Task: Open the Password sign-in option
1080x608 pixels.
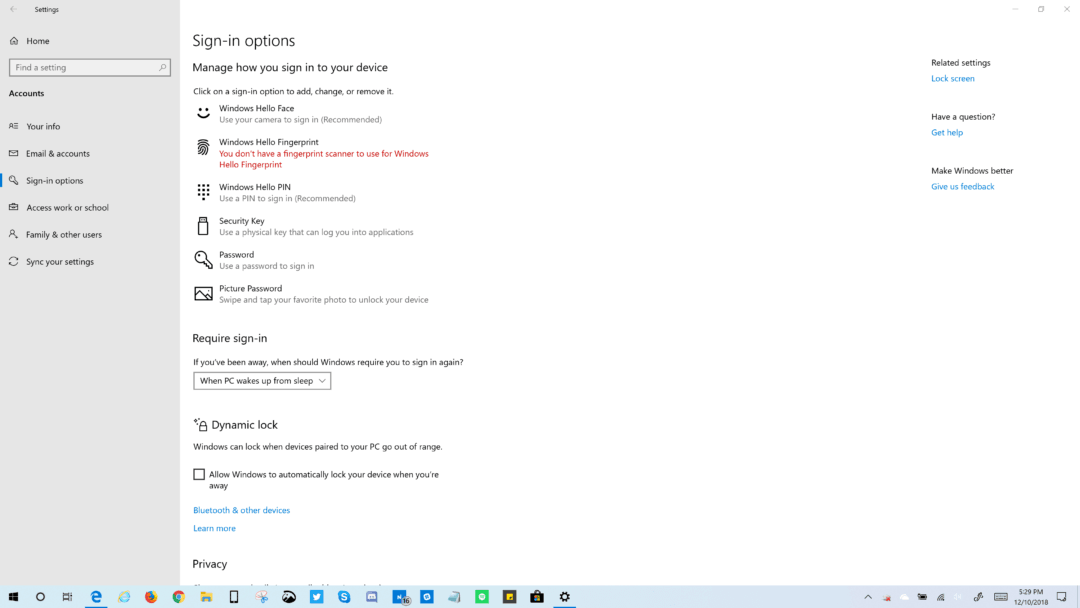Action: click(237, 259)
